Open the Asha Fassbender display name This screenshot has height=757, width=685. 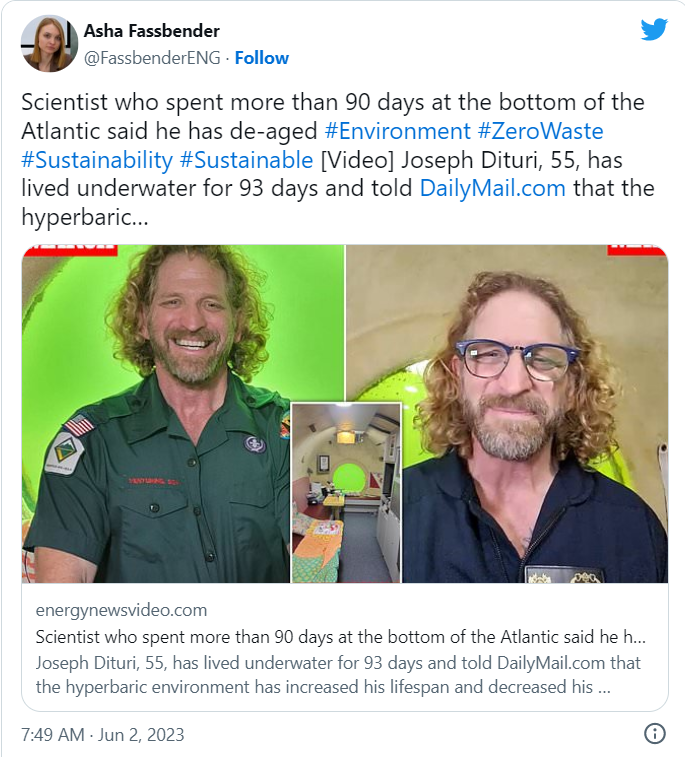(152, 31)
